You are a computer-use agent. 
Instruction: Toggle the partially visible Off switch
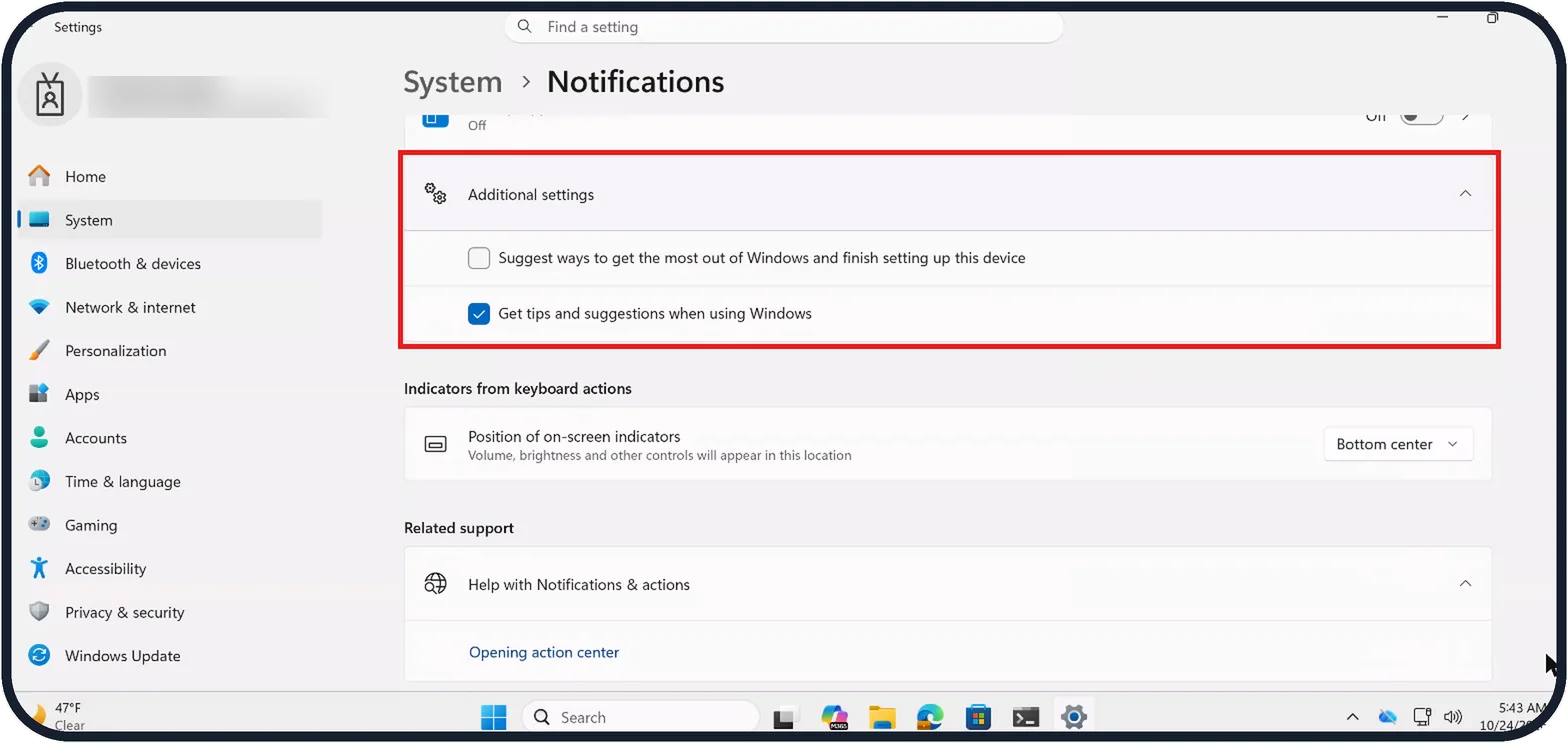click(1421, 117)
